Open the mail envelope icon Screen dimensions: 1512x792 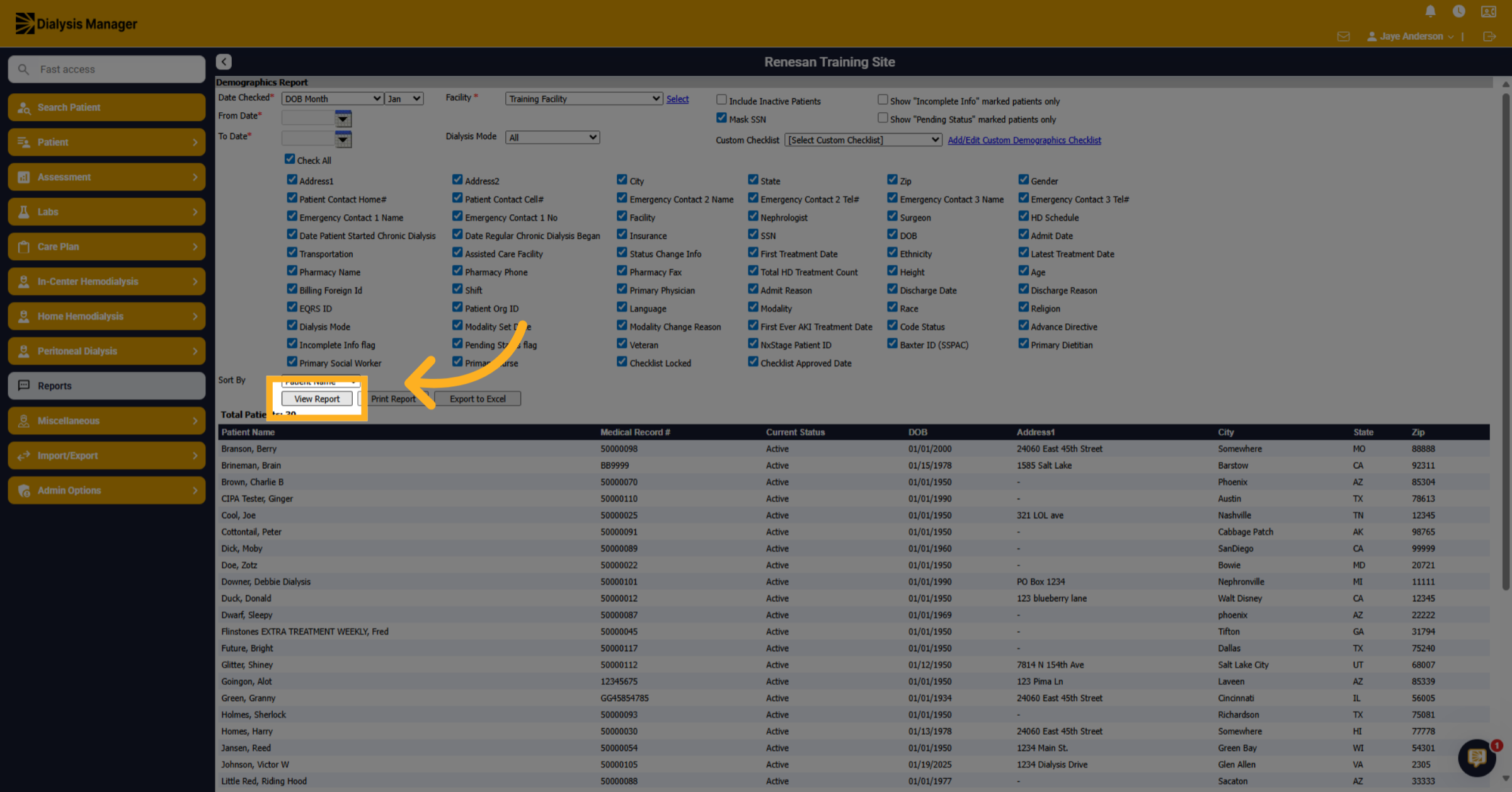(x=1343, y=37)
